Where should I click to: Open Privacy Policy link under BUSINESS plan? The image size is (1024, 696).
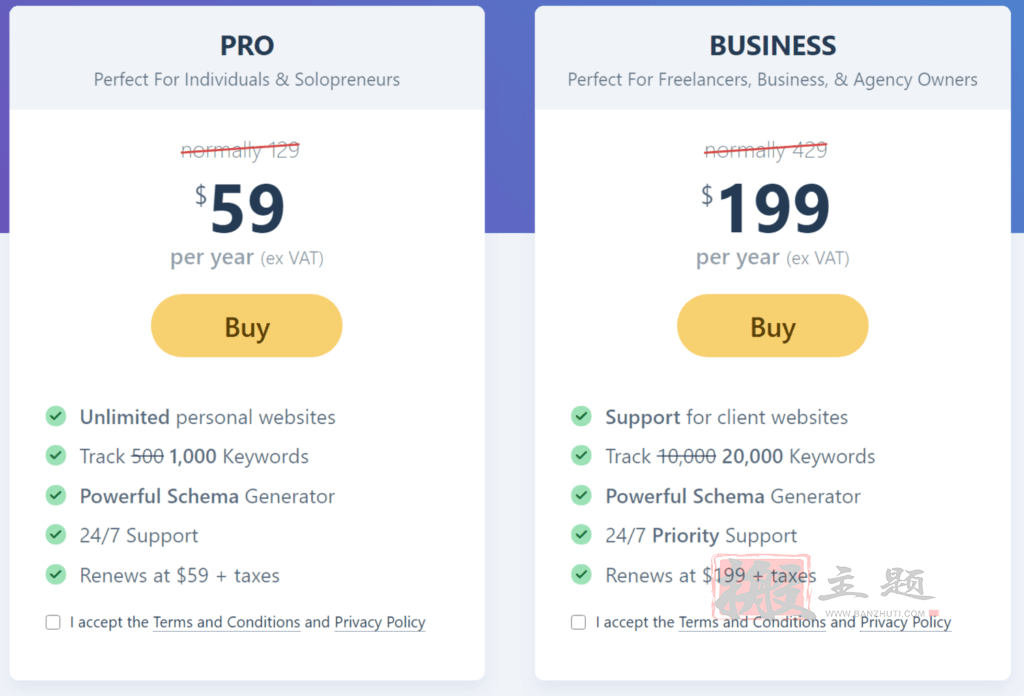pos(906,622)
